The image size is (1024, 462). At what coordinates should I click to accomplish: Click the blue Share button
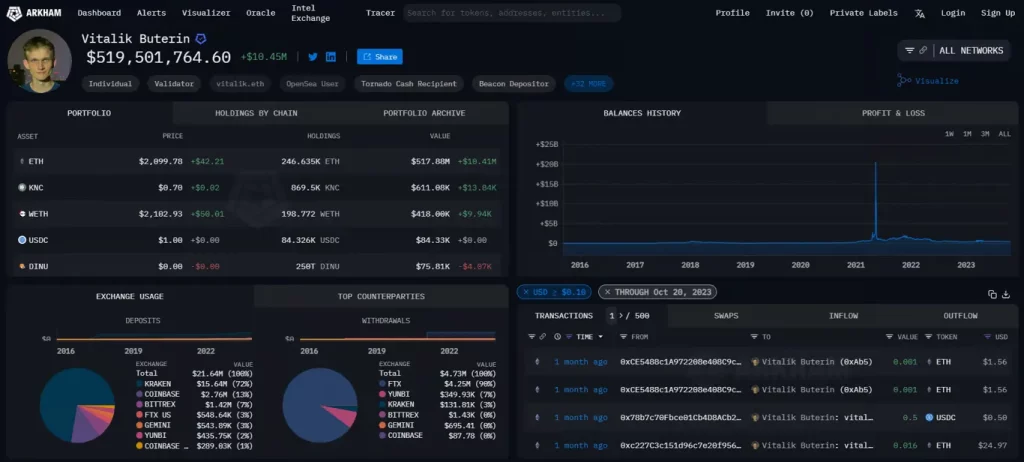click(379, 57)
